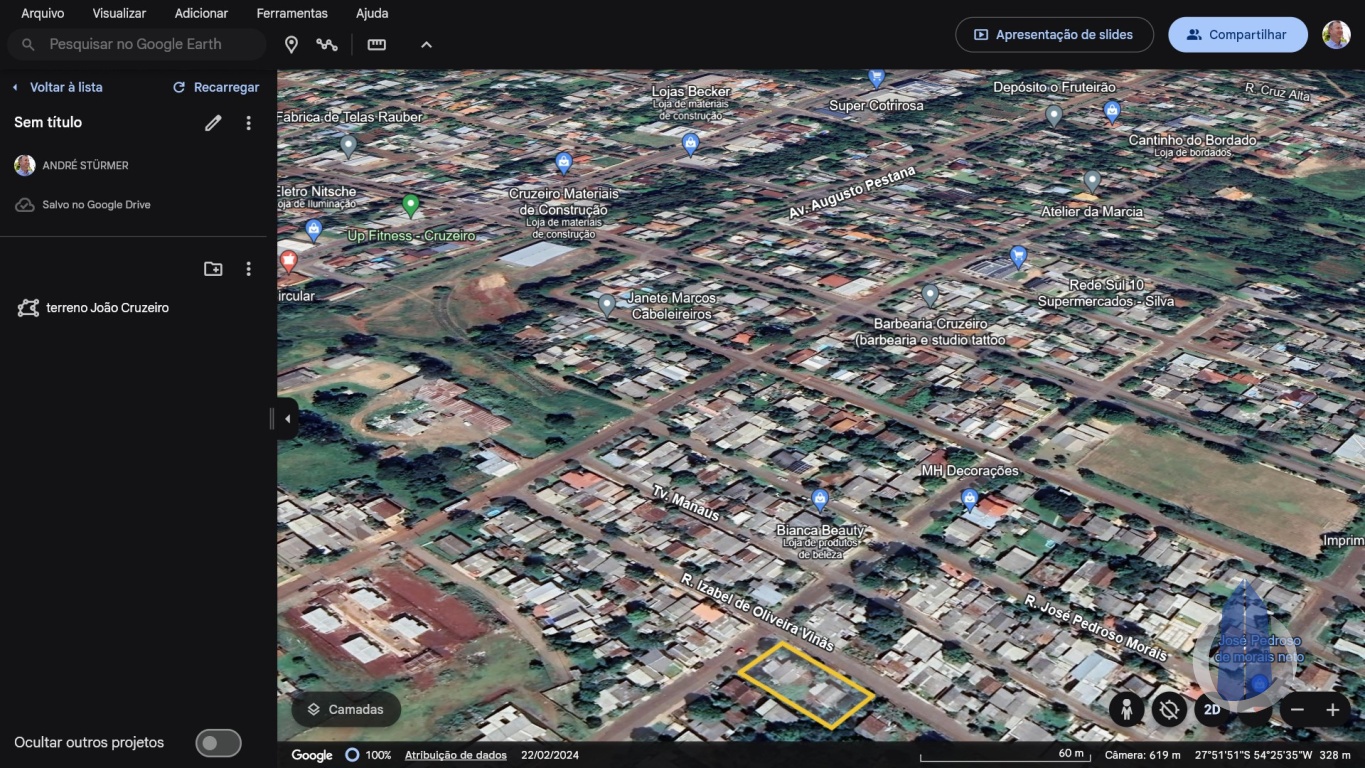1365x768 pixels.
Task: Click the Salvo no Google Drive cloud icon
Action: click(x=25, y=205)
